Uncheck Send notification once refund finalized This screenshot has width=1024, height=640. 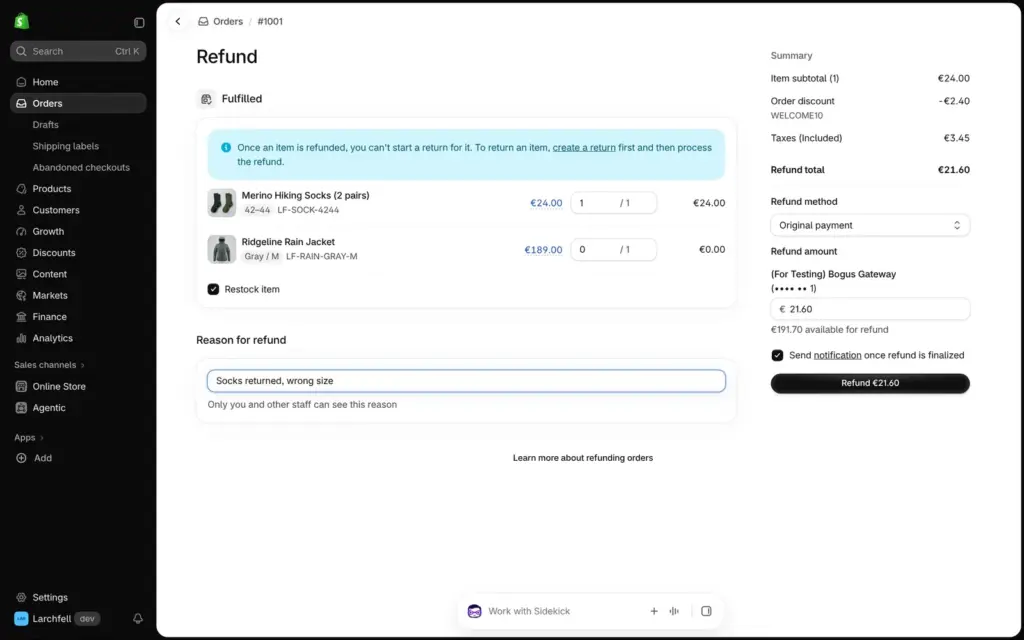(777, 355)
